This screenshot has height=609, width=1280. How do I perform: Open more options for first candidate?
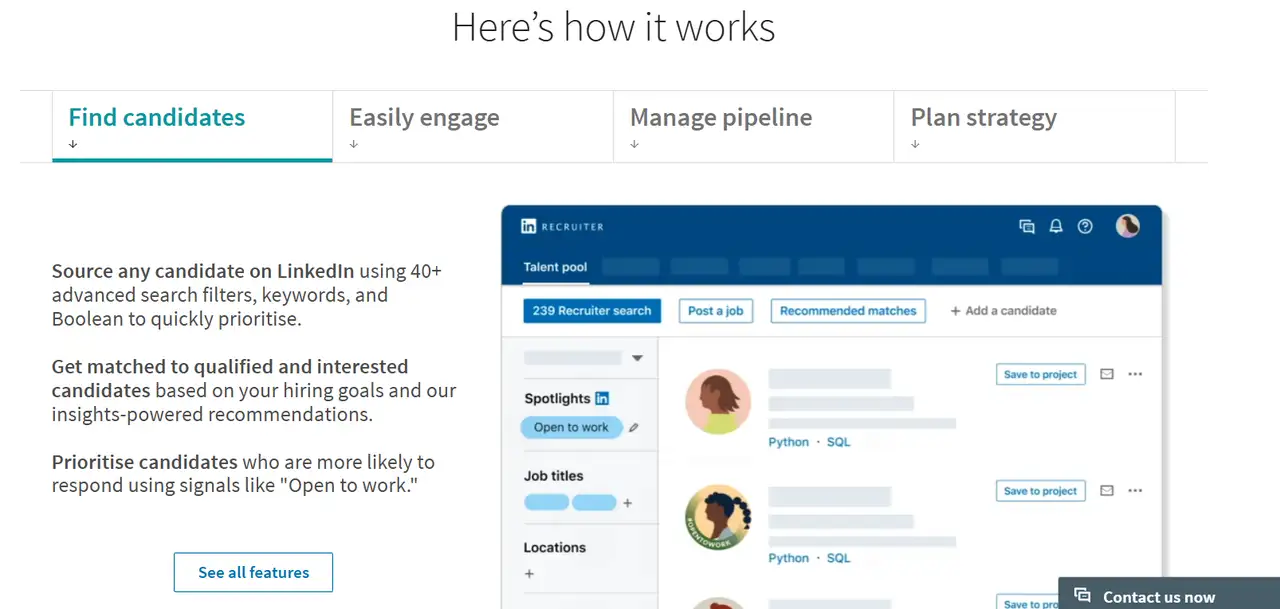[1135, 374]
